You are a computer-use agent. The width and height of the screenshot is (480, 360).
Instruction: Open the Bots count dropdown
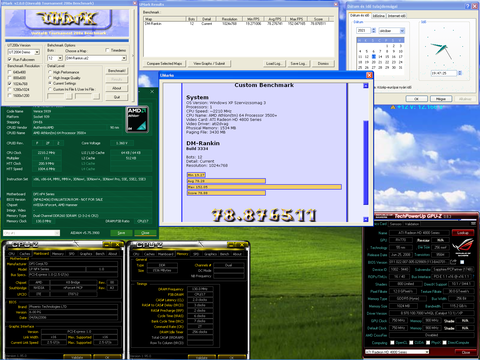tap(60, 58)
